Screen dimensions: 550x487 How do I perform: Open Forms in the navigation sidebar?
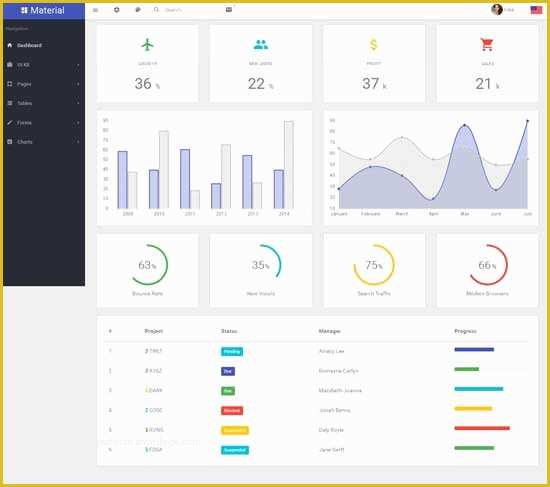coord(44,122)
